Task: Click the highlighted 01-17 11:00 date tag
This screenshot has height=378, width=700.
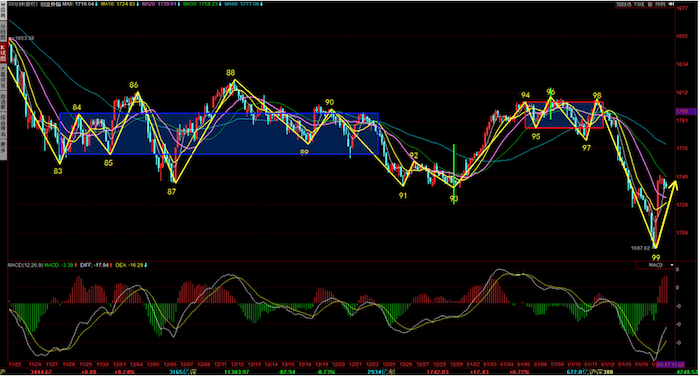Action: 671,365
